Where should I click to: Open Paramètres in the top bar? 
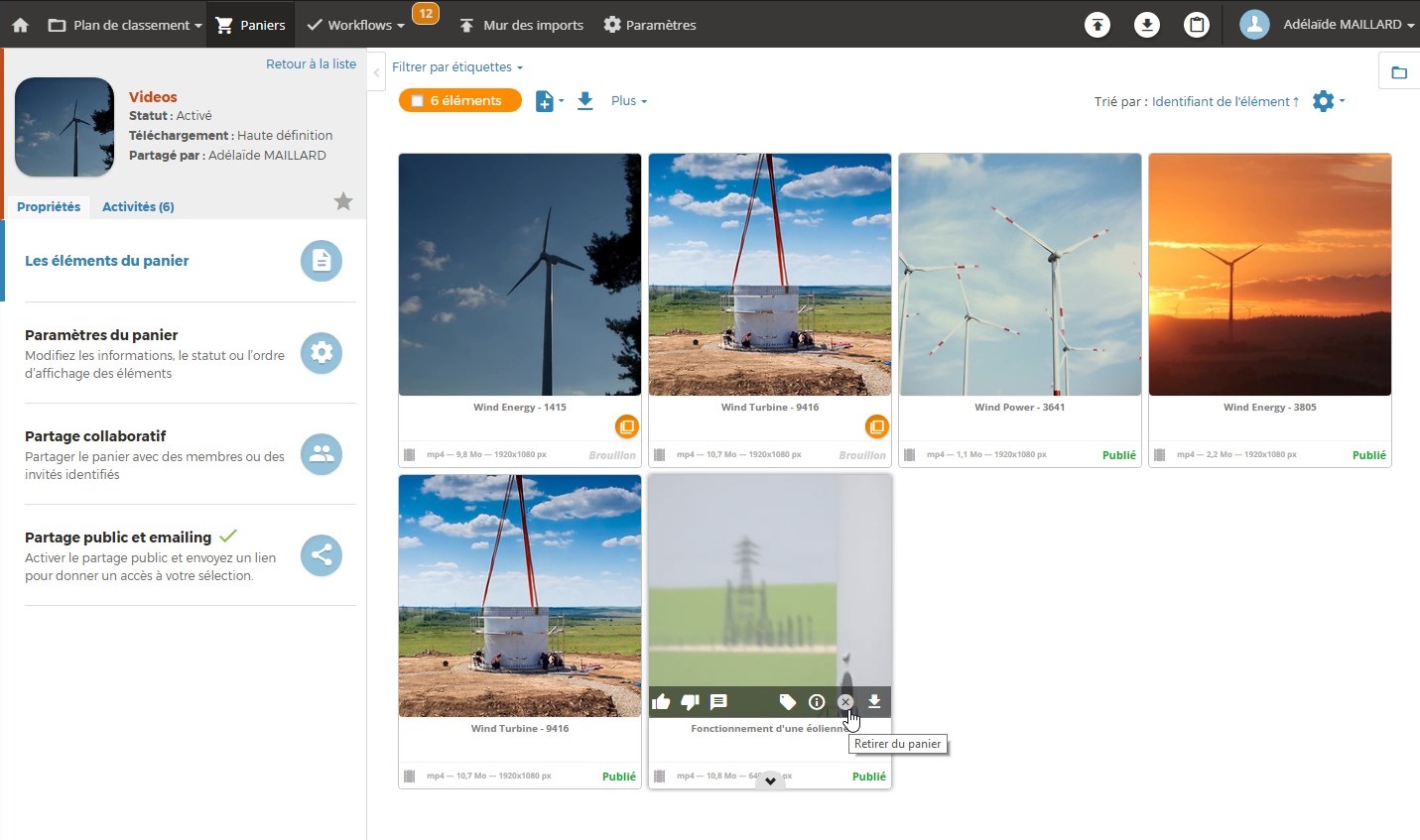click(650, 25)
